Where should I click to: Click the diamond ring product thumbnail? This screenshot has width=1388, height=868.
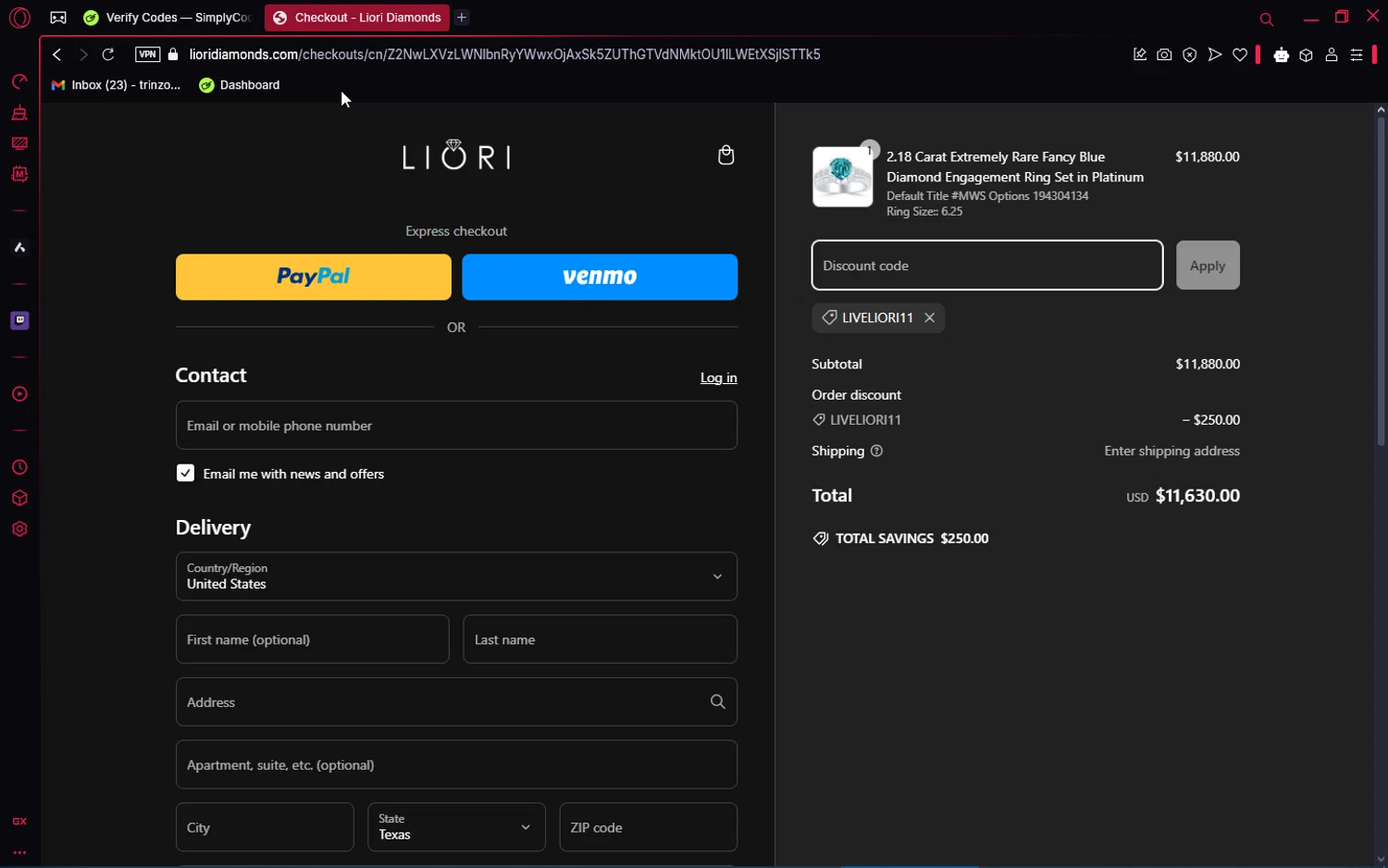(842, 177)
